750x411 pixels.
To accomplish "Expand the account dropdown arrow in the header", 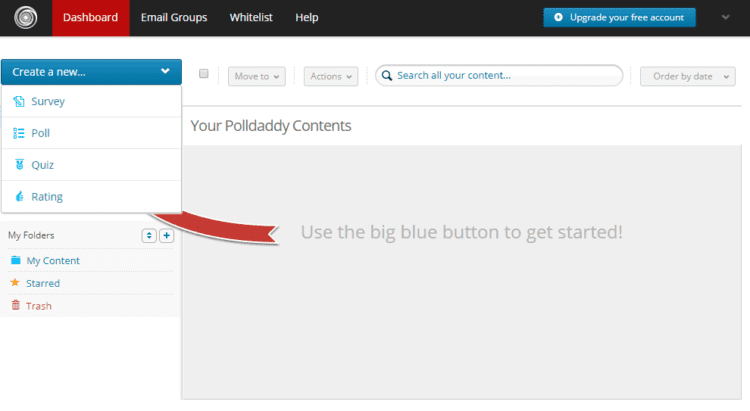I will pos(726,17).
